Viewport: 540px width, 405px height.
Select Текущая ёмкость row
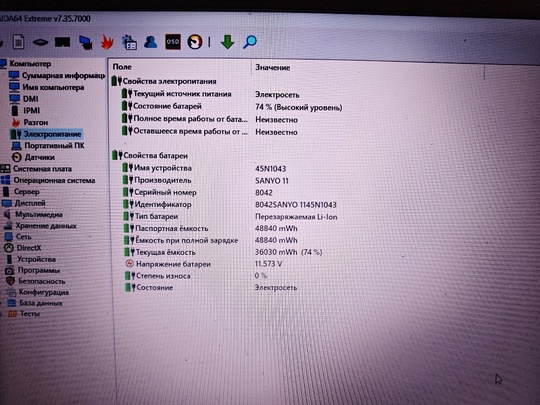(x=224, y=252)
